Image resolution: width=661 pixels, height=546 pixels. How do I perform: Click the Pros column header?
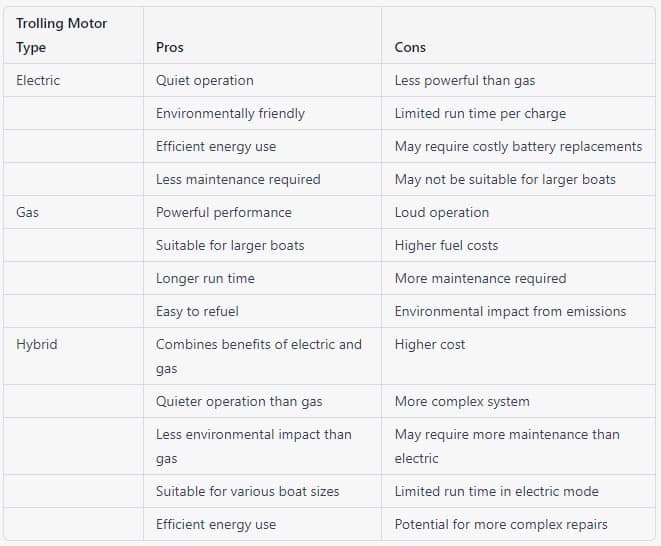coord(170,47)
